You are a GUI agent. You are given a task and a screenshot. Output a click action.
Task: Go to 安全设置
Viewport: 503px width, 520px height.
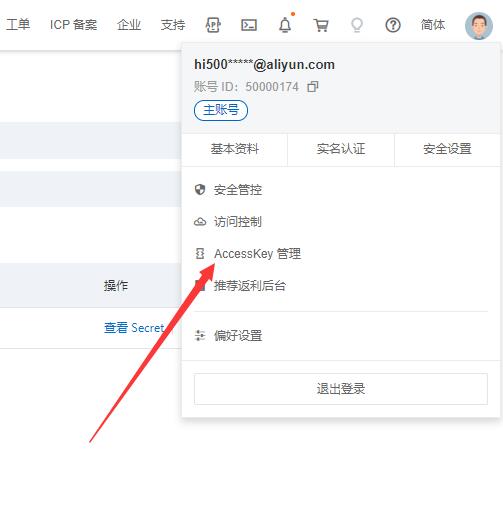(x=447, y=149)
